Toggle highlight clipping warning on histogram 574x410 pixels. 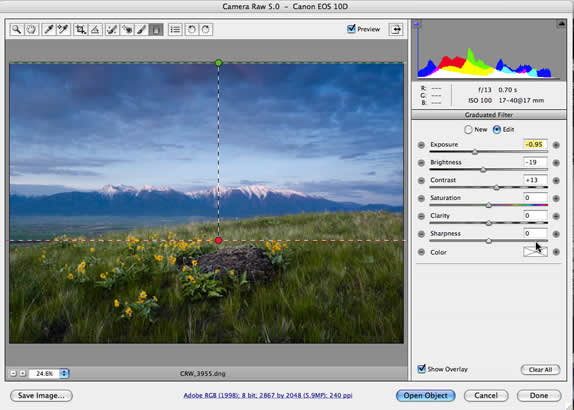562,24
